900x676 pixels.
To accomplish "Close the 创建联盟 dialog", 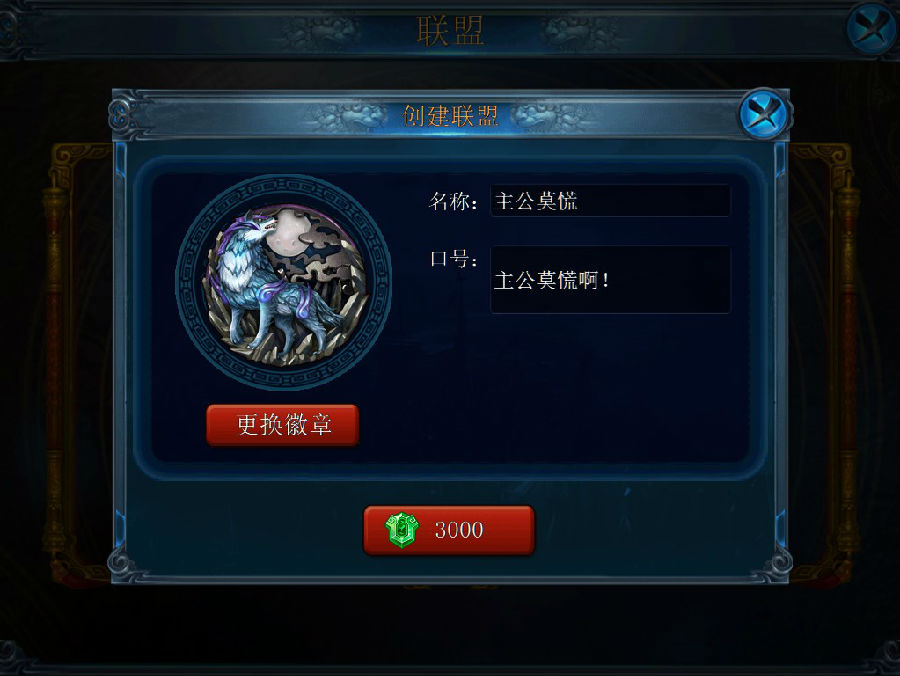I will point(765,113).
